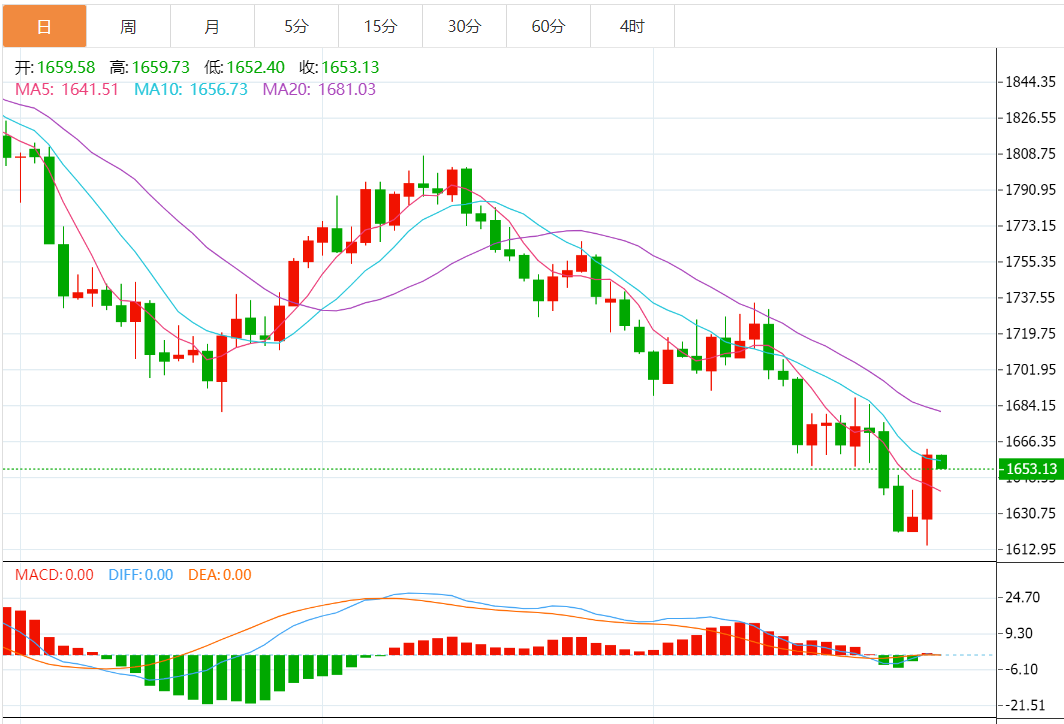The image size is (1064, 724).
Task: Open the 5分 timeframe tab
Action: 297,26
